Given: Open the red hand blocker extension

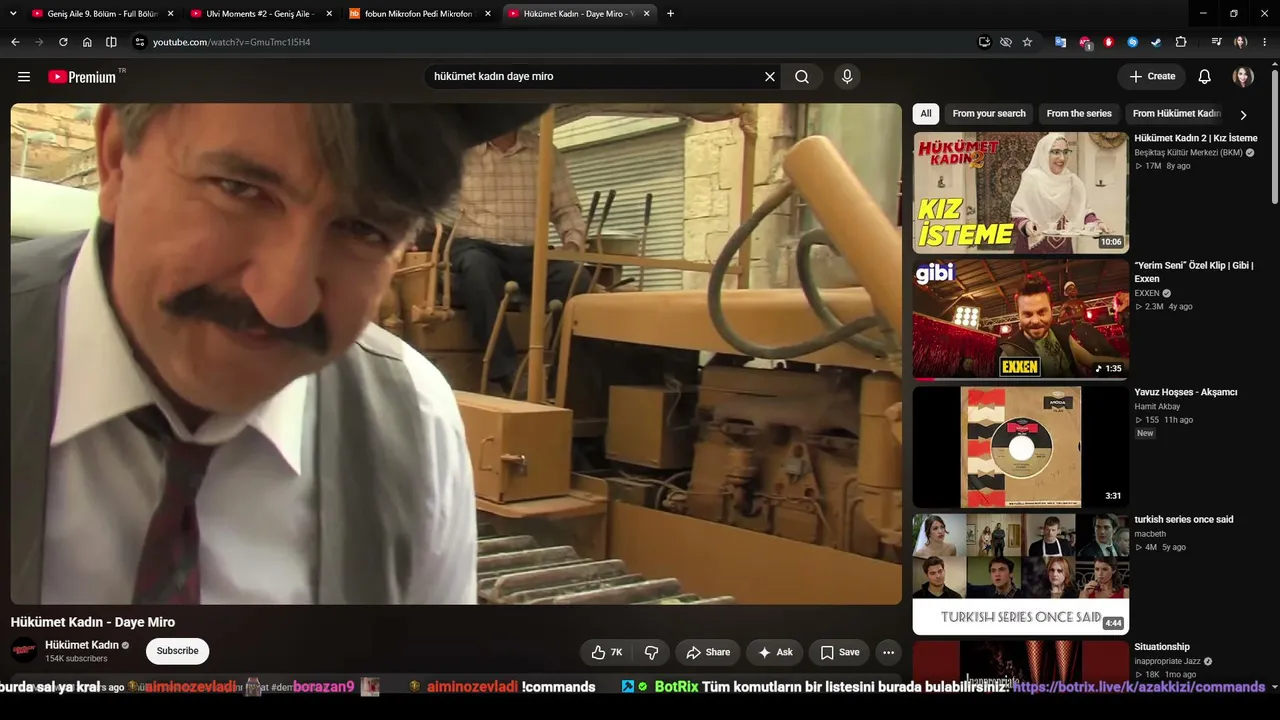Looking at the screenshot, I should (1108, 42).
